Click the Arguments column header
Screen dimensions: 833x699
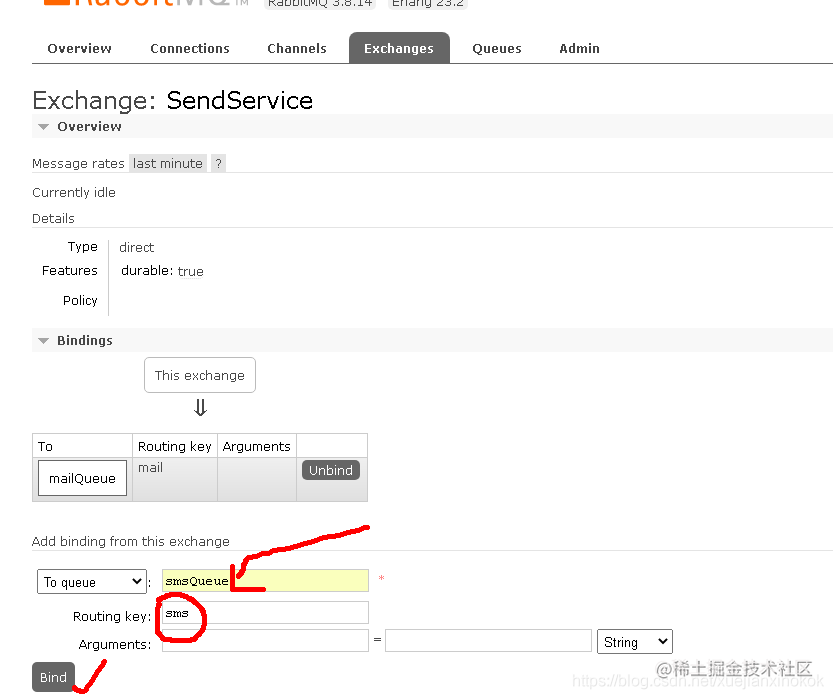(257, 446)
